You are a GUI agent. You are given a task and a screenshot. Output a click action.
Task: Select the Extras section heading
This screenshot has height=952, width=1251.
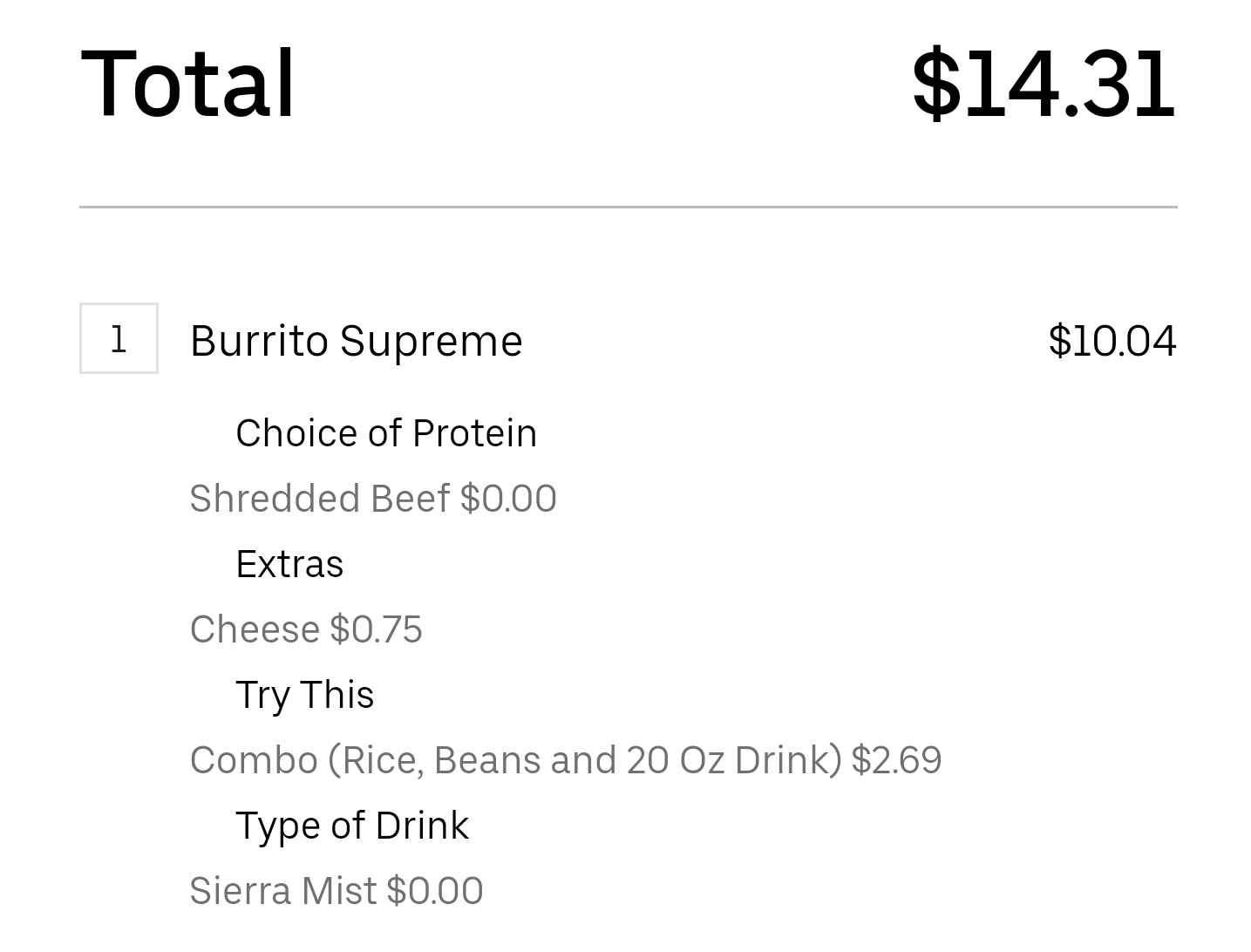click(x=289, y=564)
